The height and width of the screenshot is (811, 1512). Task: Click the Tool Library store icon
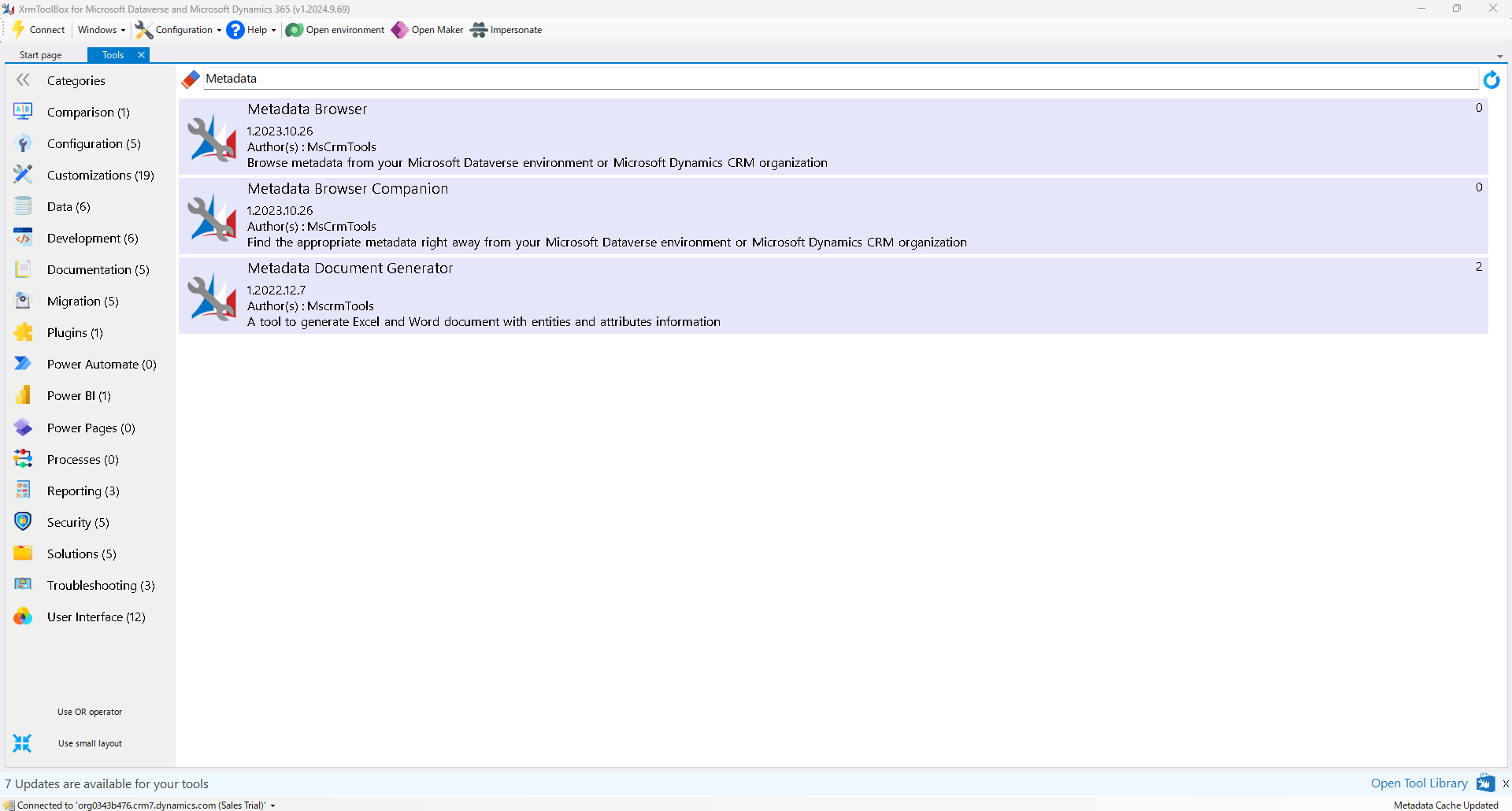tap(1485, 783)
